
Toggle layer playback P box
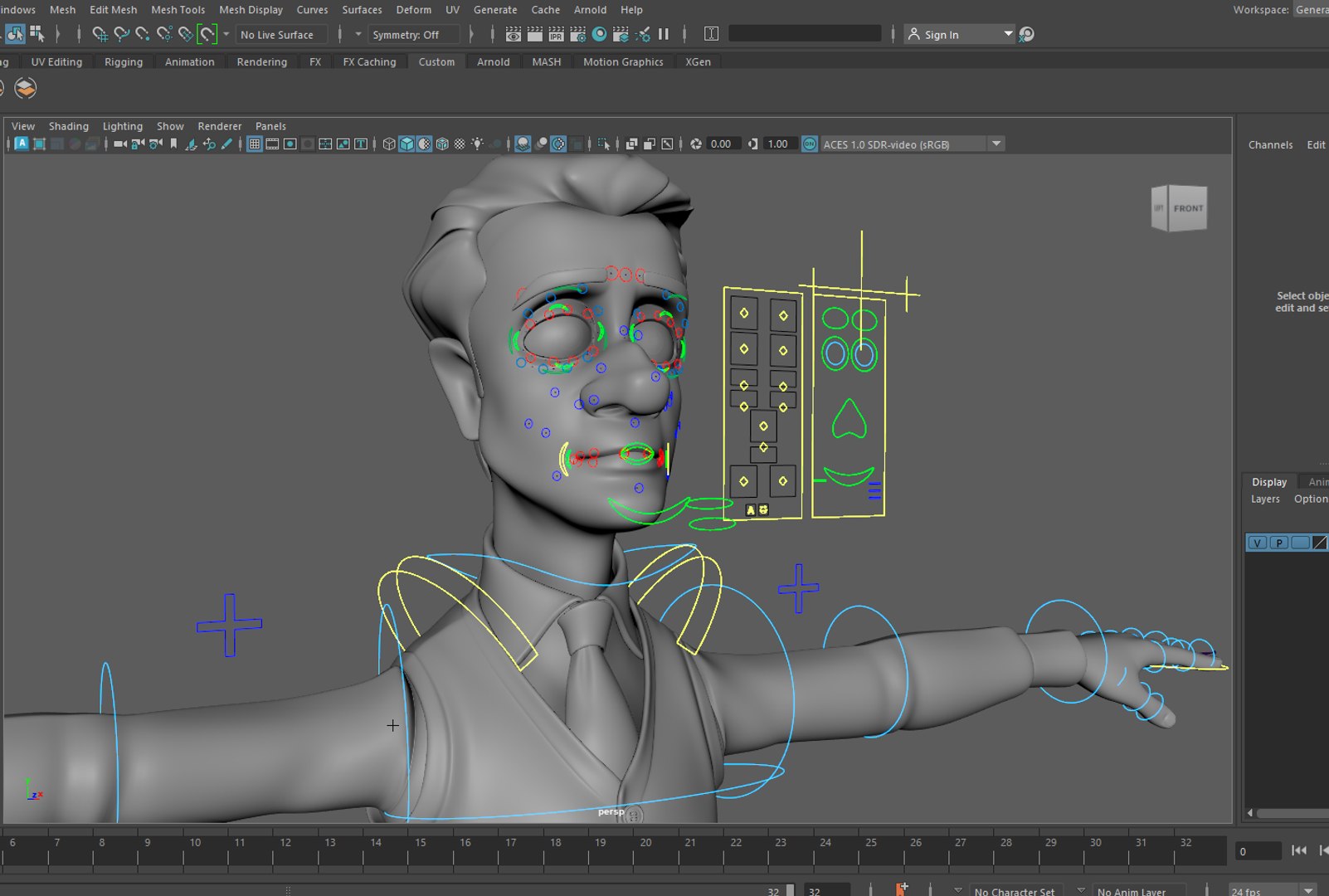coord(1279,543)
